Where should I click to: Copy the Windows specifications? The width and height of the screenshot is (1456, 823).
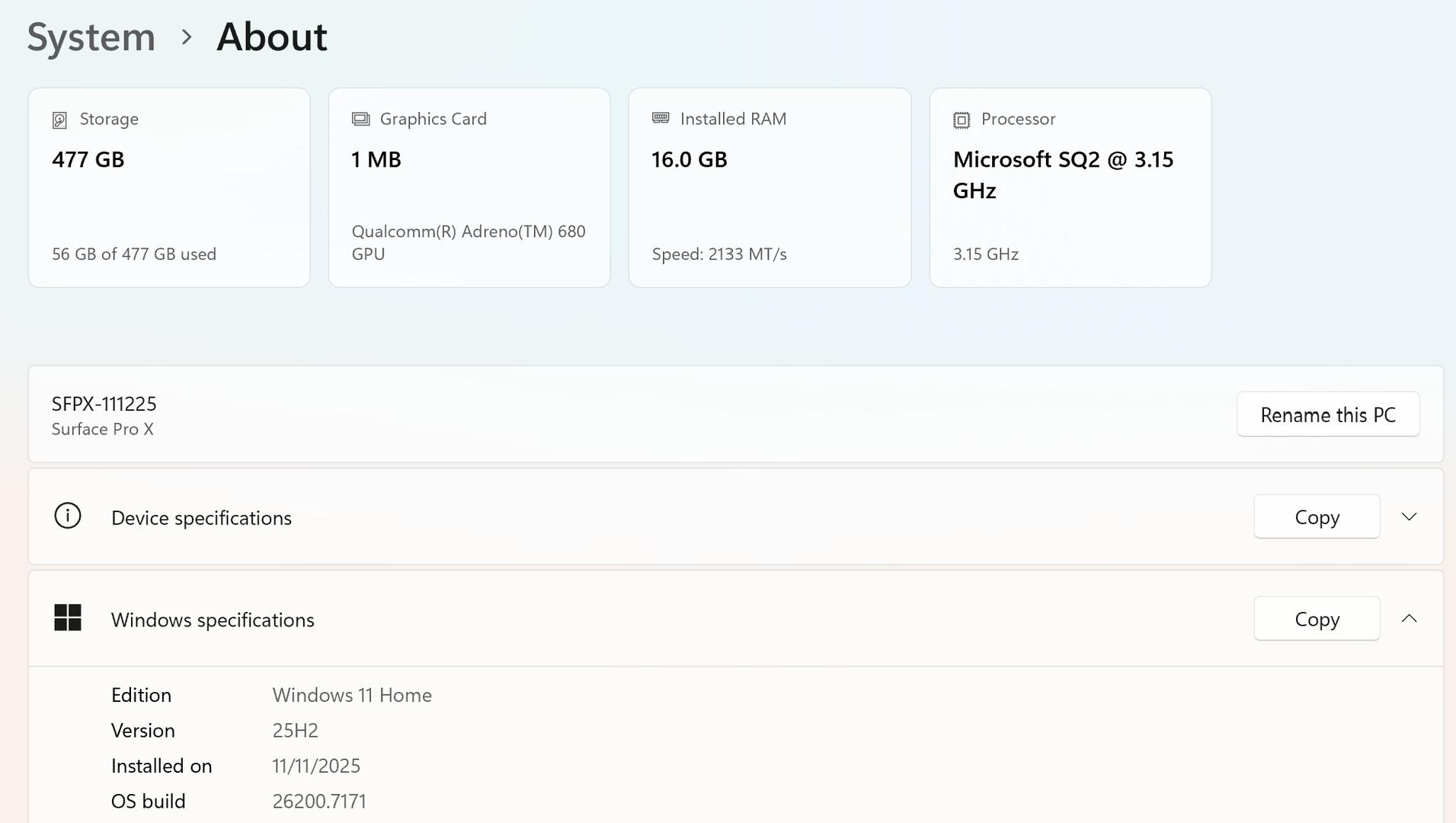pyautogui.click(x=1316, y=619)
